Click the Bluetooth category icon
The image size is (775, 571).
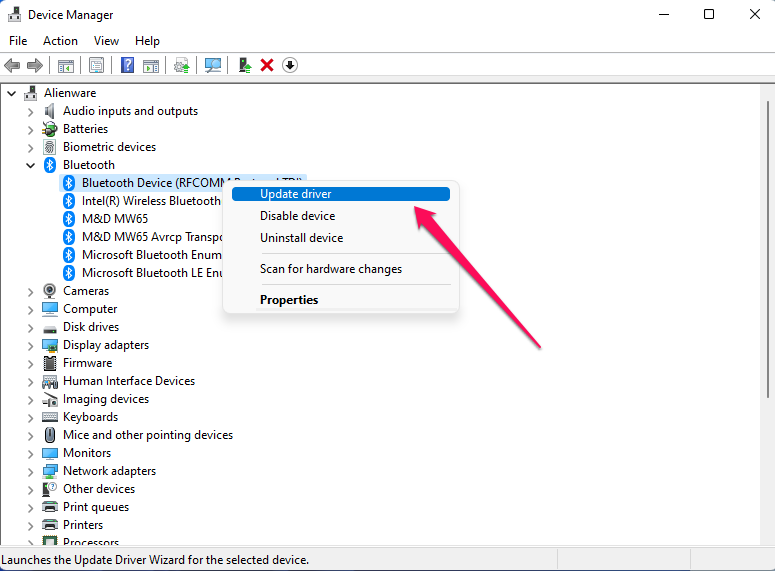tap(50, 165)
